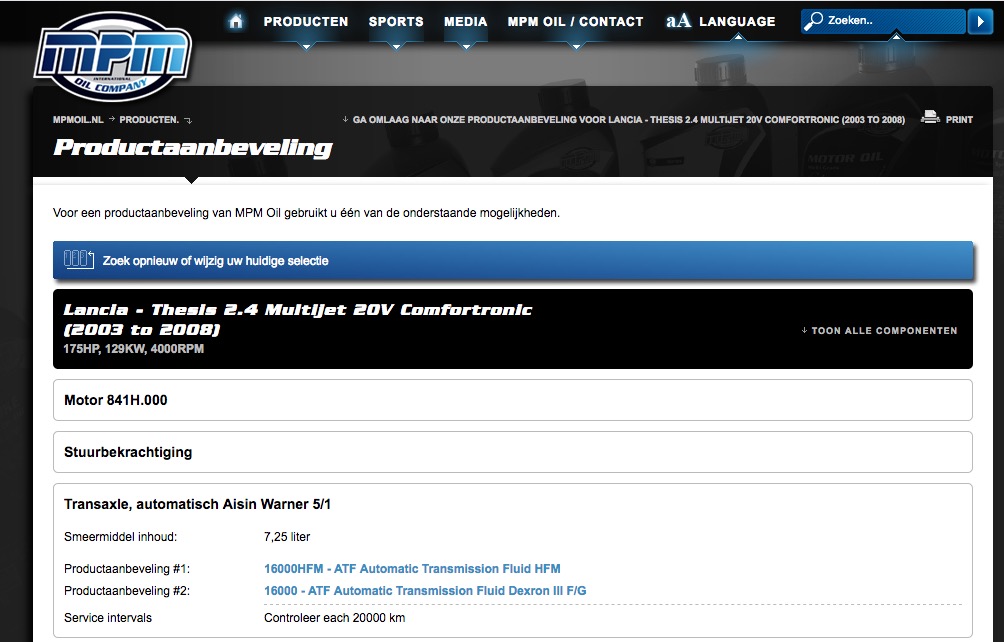Click dropdown arrow beneath MPM Oil / Contact
The height and width of the screenshot is (642, 1004).
pos(576,46)
